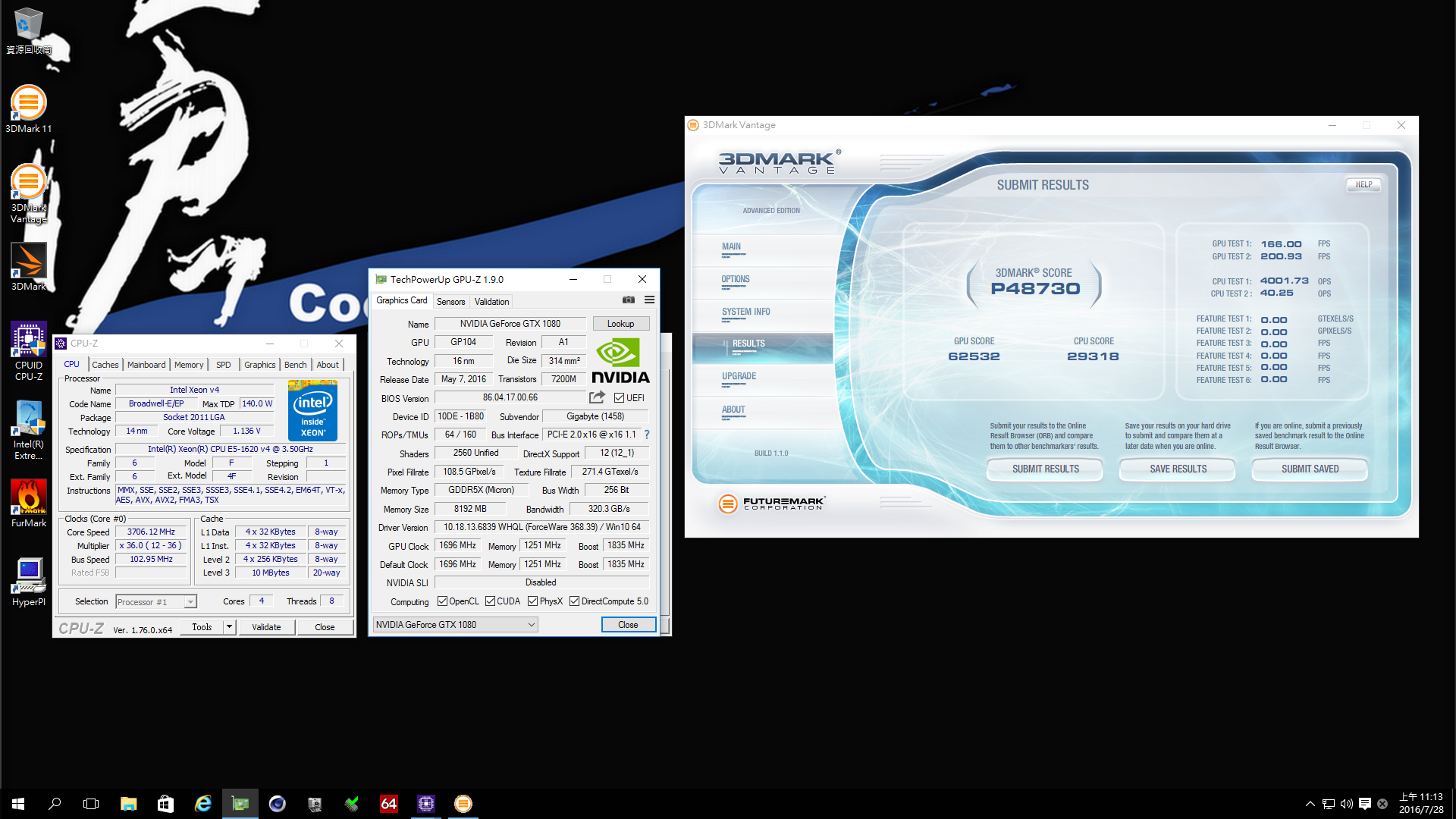Open the About tab in CPU-Z
Viewport: 1456px width, 819px height.
[328, 365]
